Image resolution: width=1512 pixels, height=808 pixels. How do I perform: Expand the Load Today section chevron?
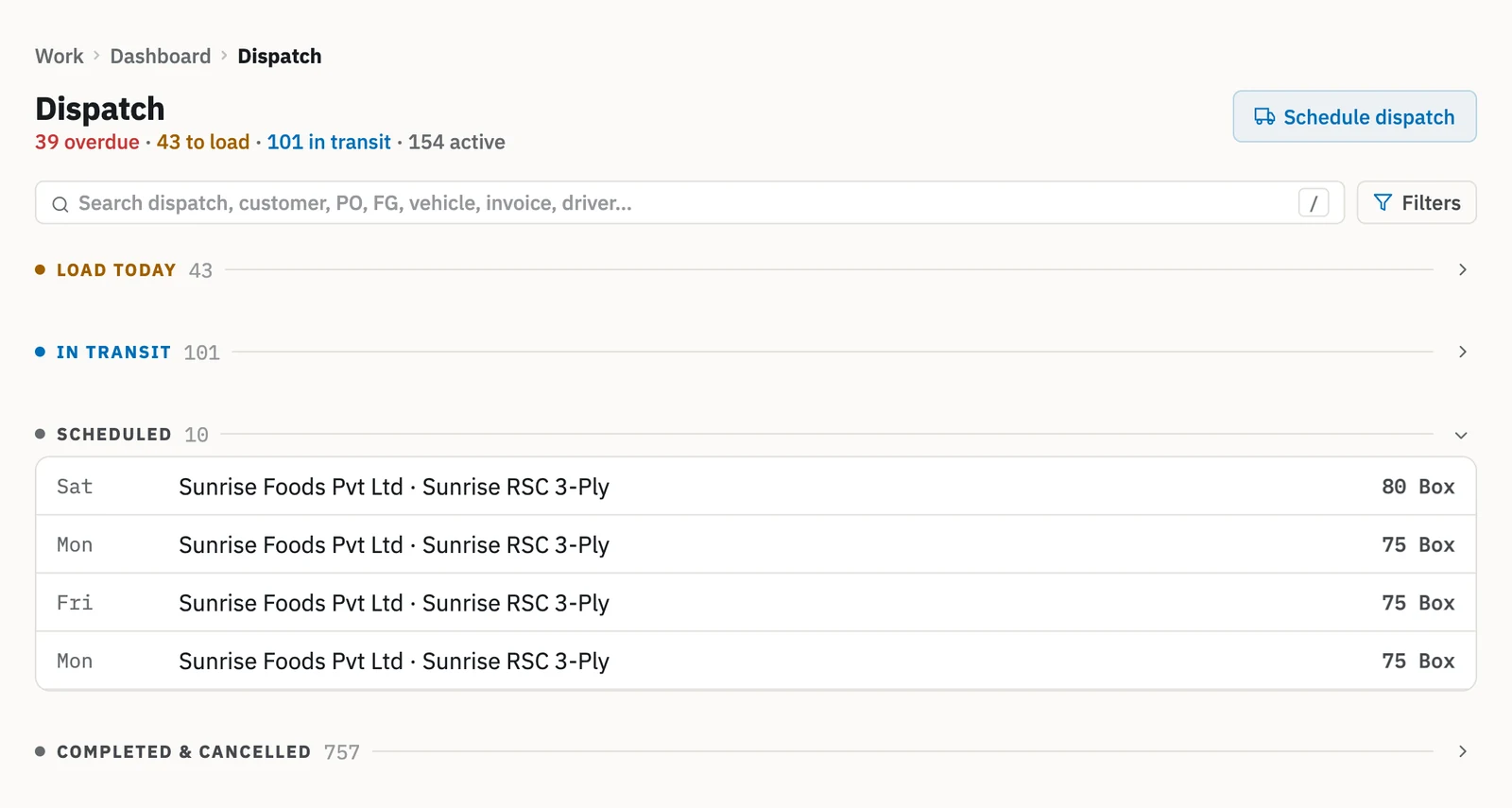1462,269
